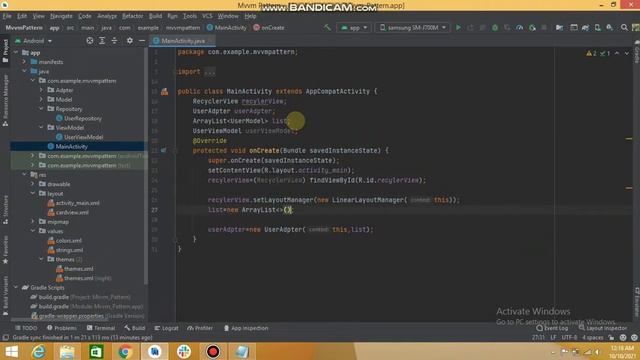Go to previous highlighted error arrow
Image resolution: width=640 pixels, height=360 pixels.
[617, 53]
